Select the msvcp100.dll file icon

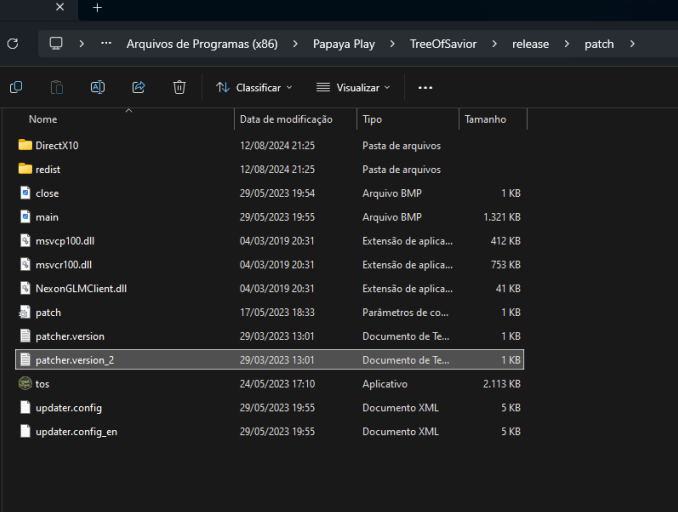click(x=25, y=240)
